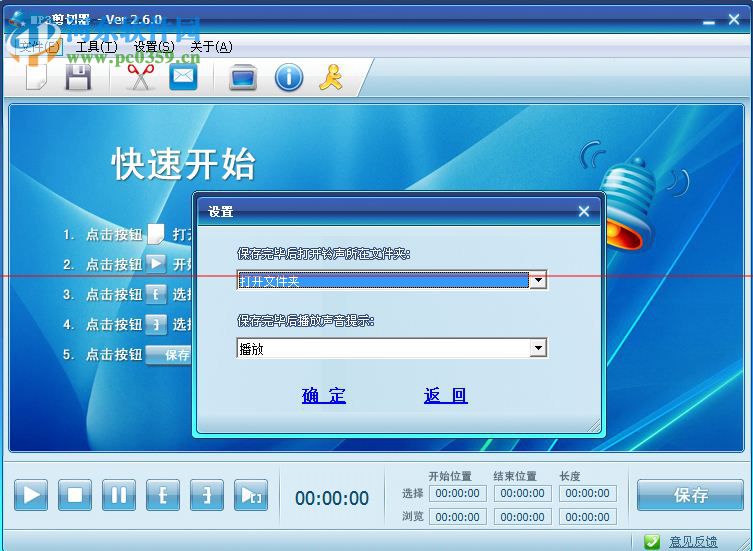The height and width of the screenshot is (551, 753).
Task: Click the 快速开始 heading text
Action: click(183, 164)
